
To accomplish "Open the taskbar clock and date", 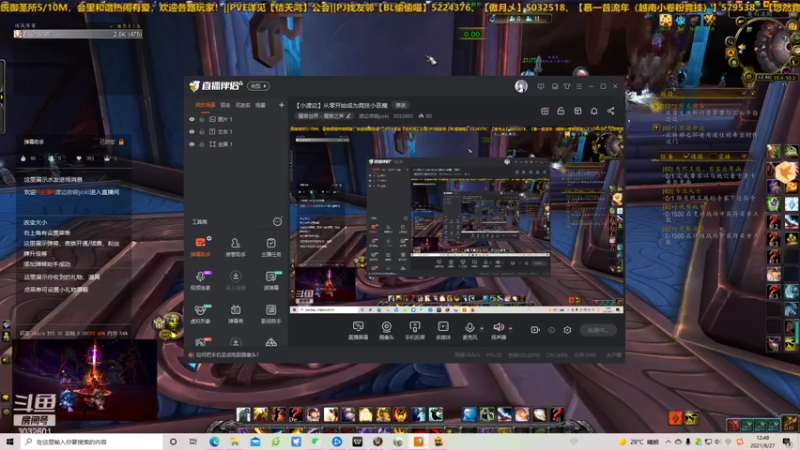I will [762, 442].
